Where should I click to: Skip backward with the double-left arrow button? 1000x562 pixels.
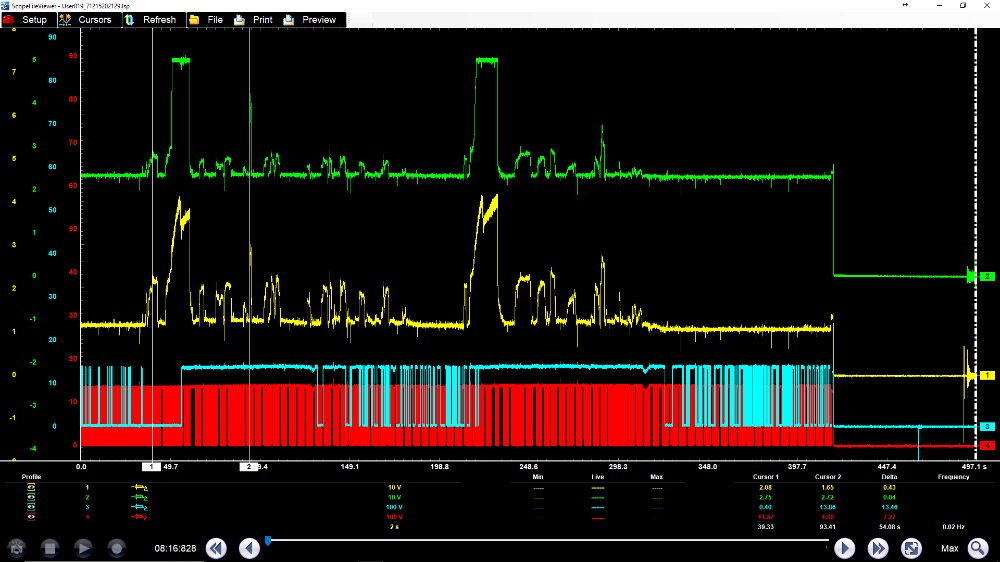215,548
